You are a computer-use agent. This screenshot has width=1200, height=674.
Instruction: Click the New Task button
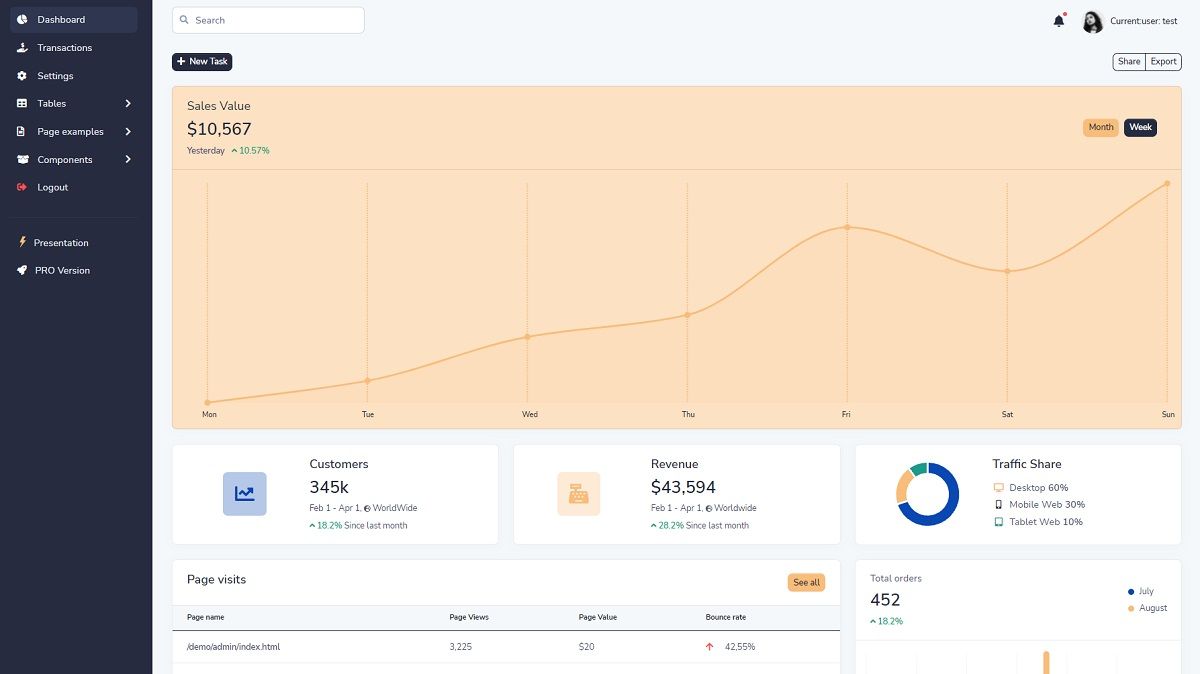click(x=201, y=61)
